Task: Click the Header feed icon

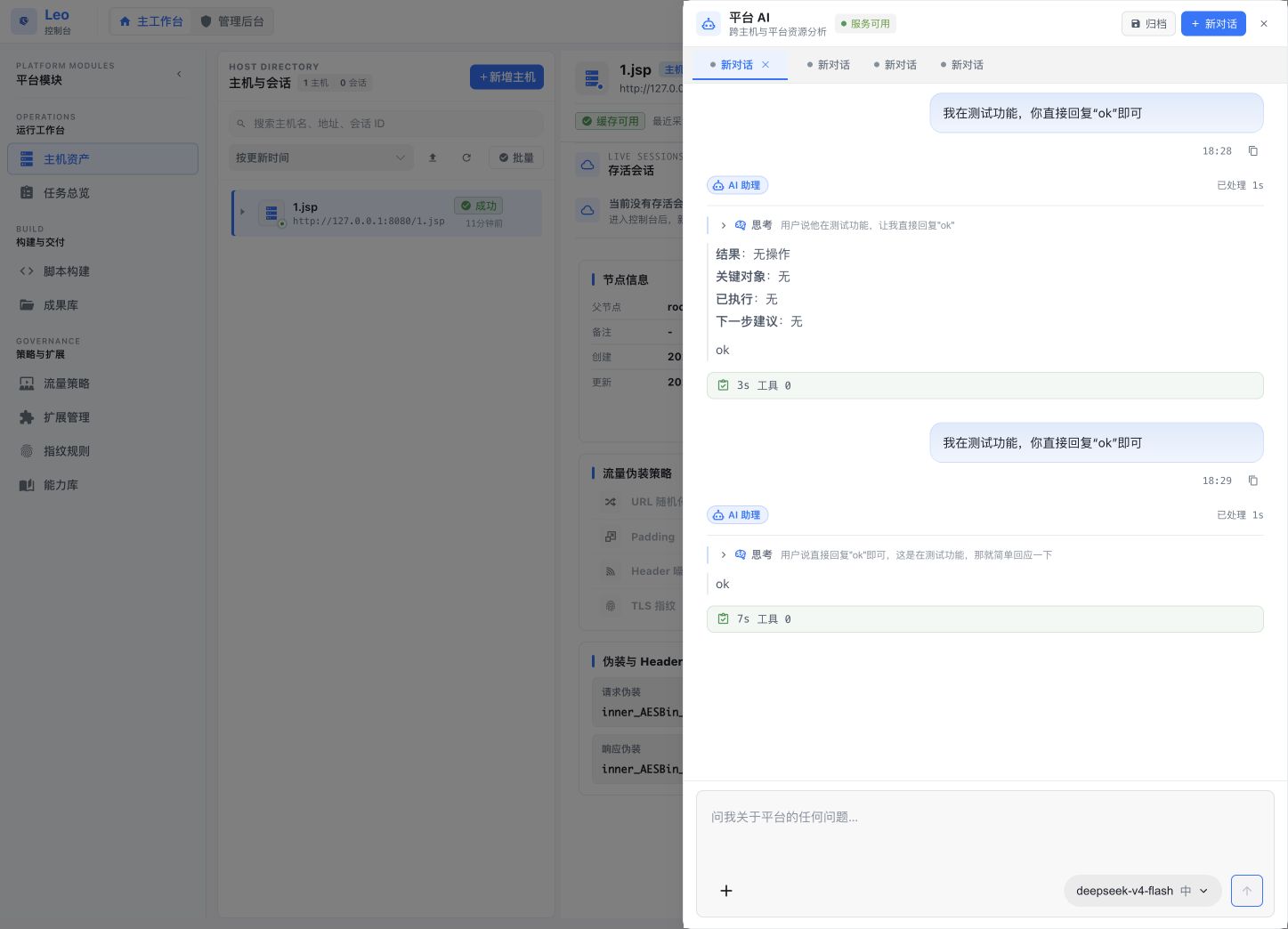Action: pyautogui.click(x=611, y=571)
